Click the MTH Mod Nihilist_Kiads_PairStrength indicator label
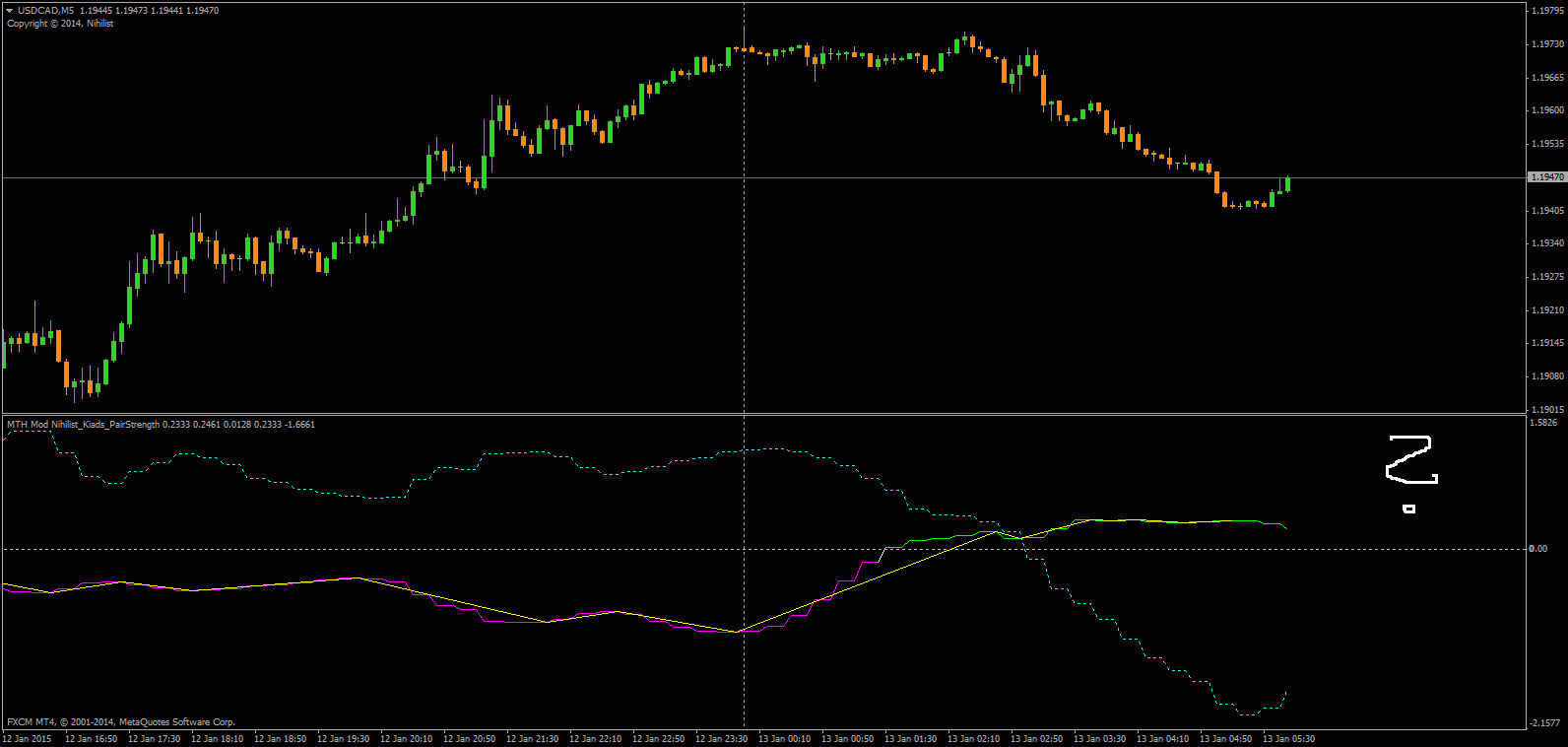1568x747 pixels. coord(83,425)
